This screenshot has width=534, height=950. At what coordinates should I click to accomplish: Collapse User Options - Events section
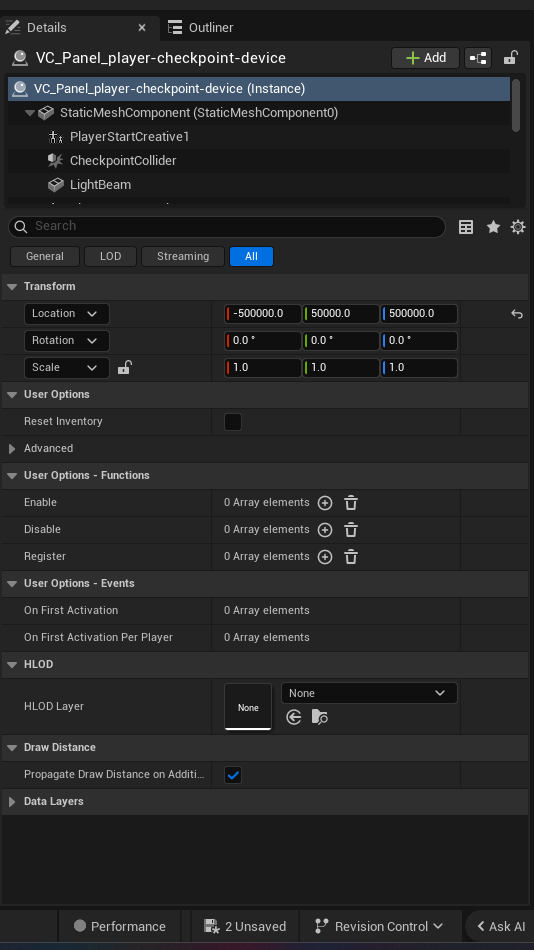click(12, 583)
